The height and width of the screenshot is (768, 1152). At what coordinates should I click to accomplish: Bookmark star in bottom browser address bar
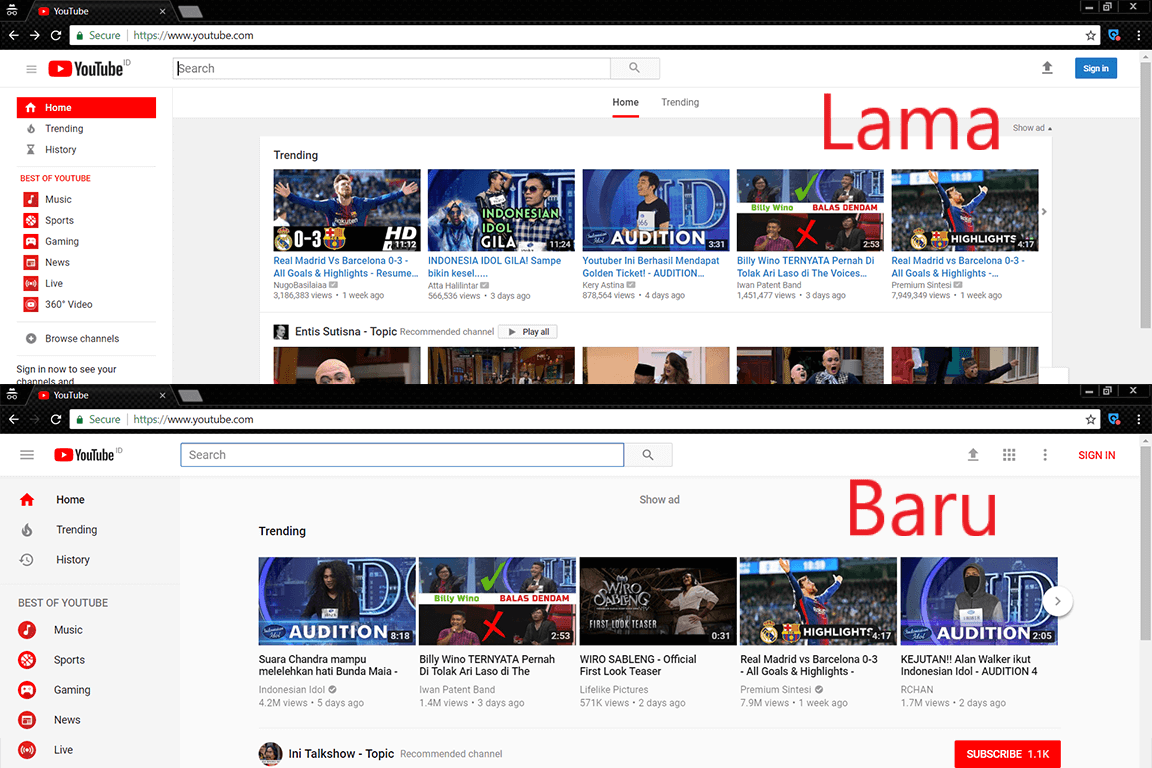1090,419
